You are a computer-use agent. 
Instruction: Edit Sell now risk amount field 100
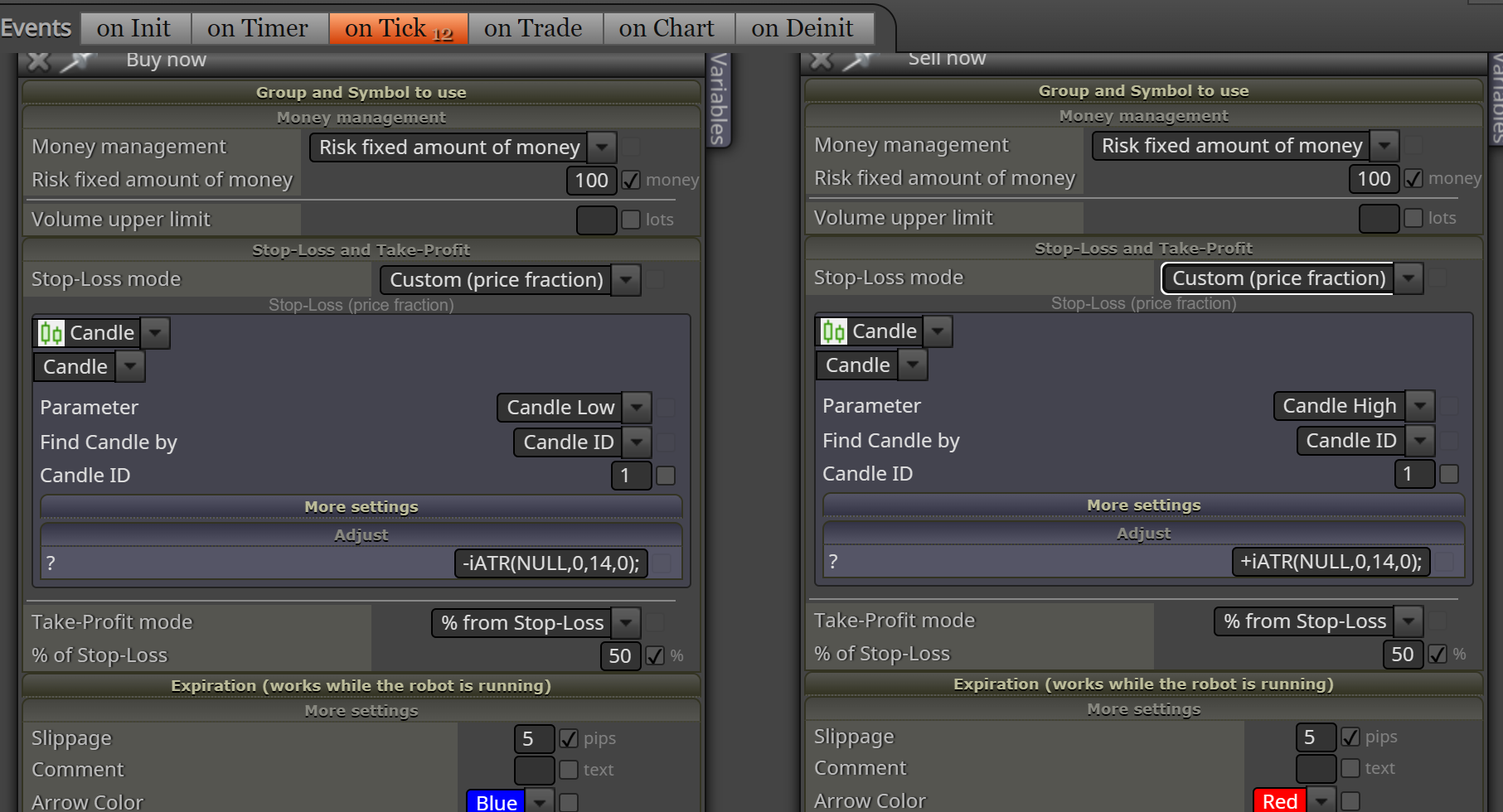point(1374,179)
